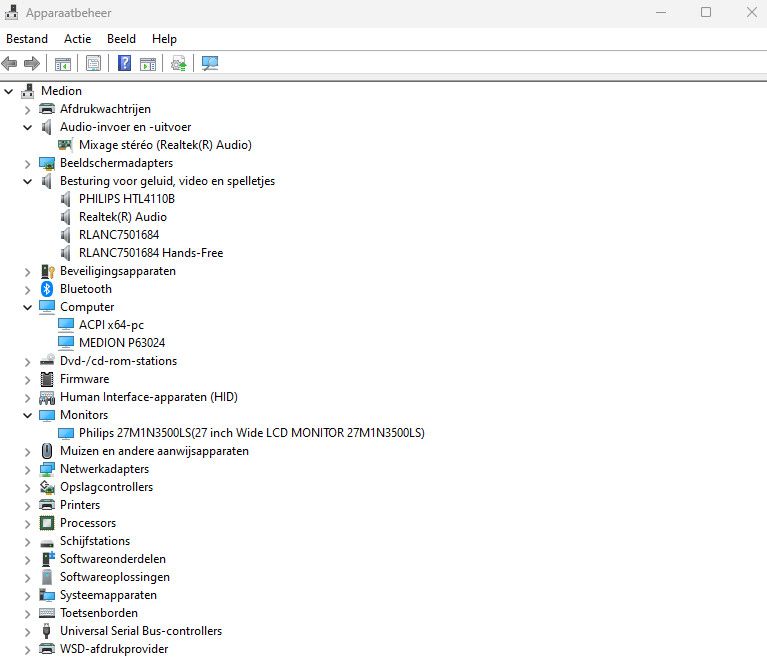Select the Philips 27M1N3500LS monitor entry

pos(251,433)
